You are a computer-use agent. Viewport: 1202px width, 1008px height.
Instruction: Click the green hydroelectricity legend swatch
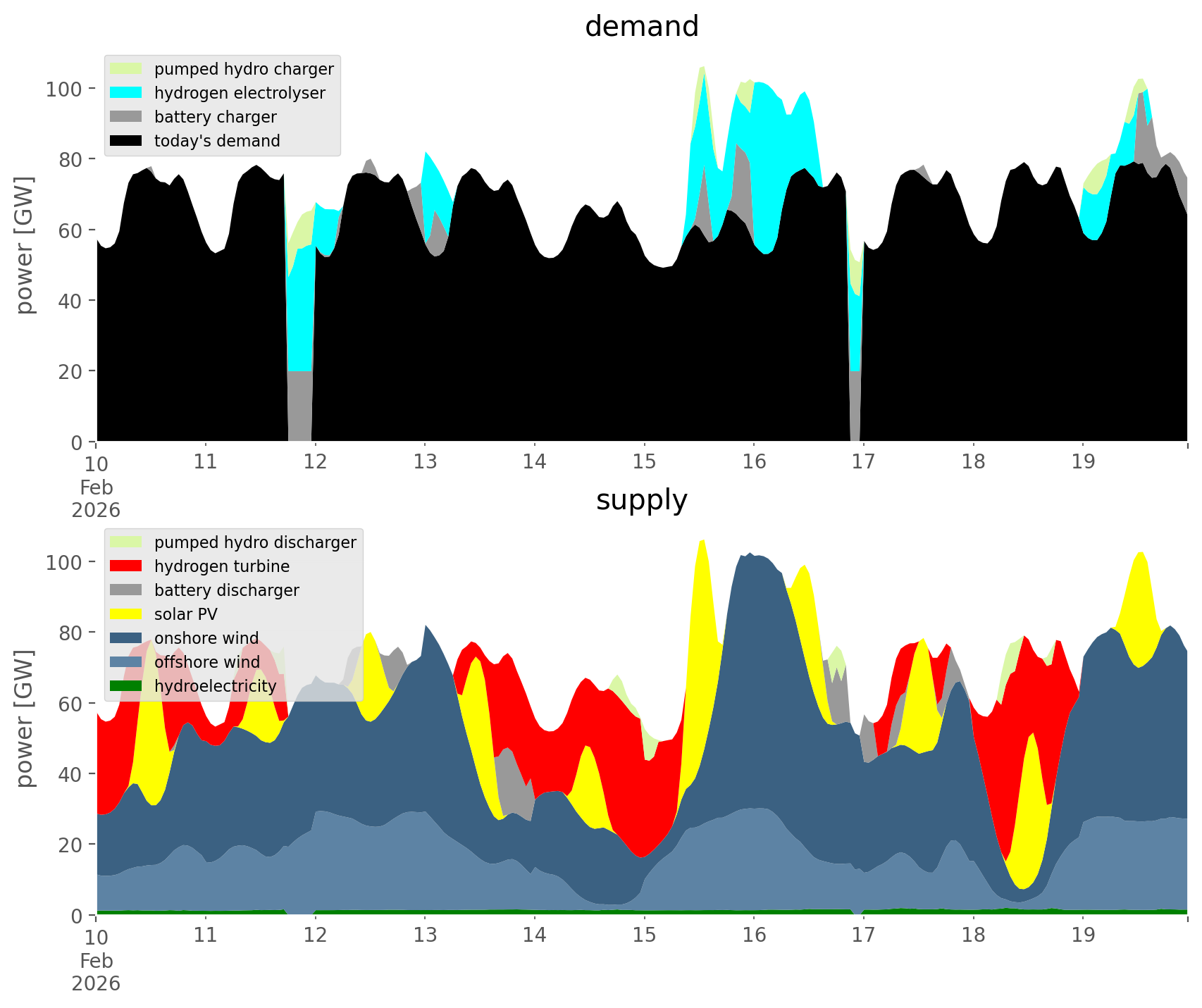[x=127, y=686]
